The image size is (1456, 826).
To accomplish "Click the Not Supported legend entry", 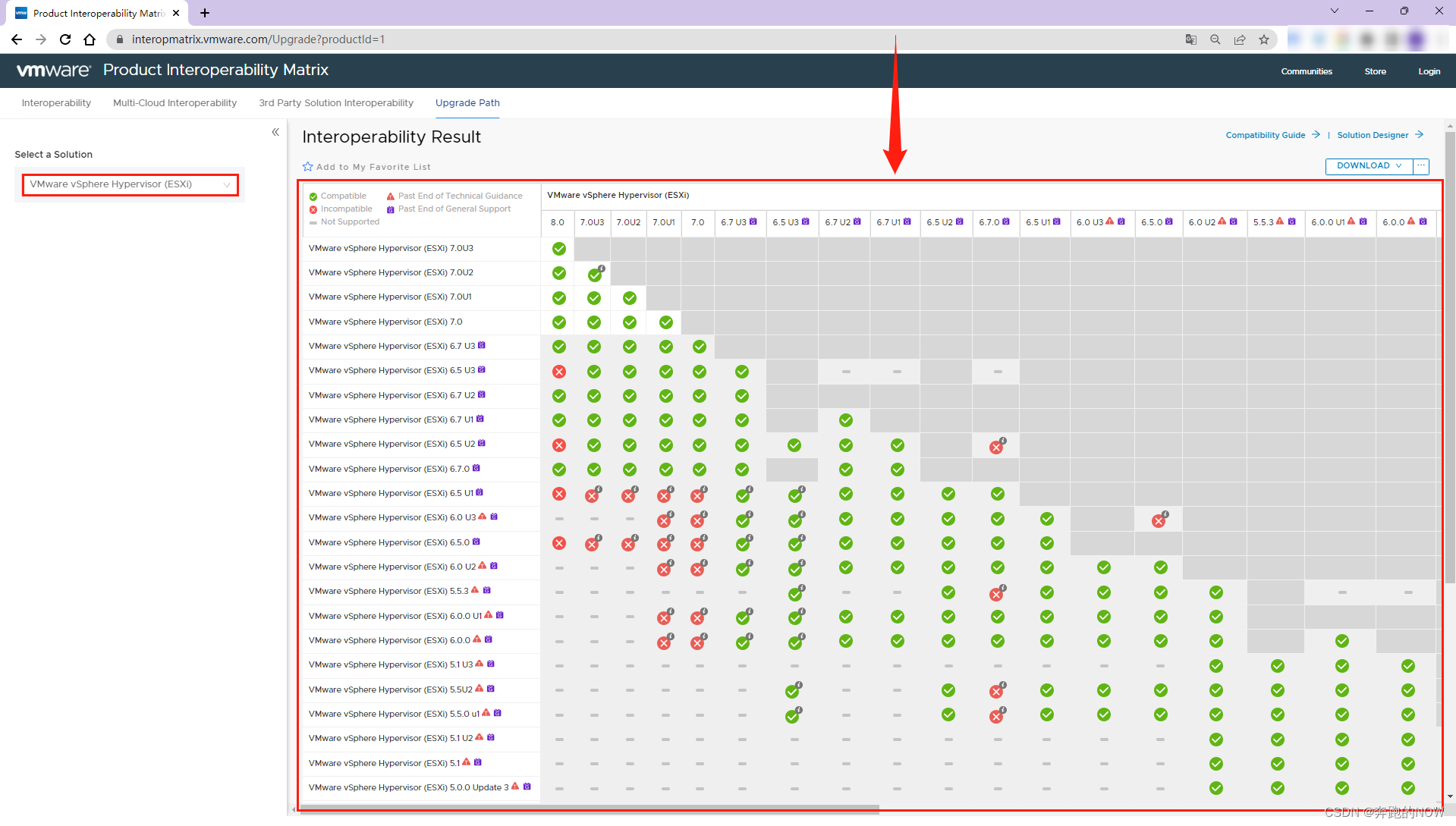I will click(x=344, y=221).
